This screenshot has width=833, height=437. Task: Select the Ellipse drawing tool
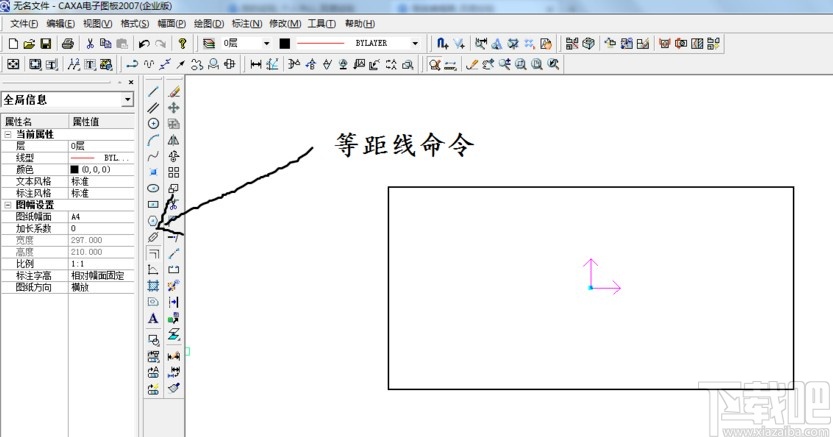(x=153, y=188)
